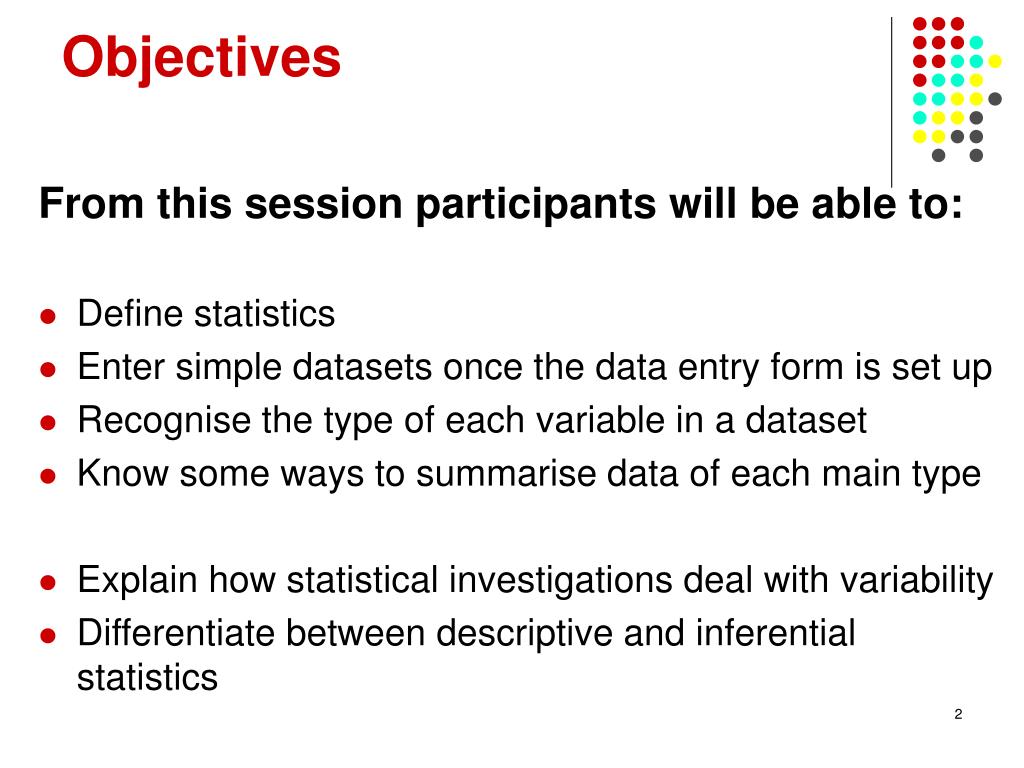1024x768 pixels.
Task: Click the red Objectives title
Action: pyautogui.click(x=201, y=59)
